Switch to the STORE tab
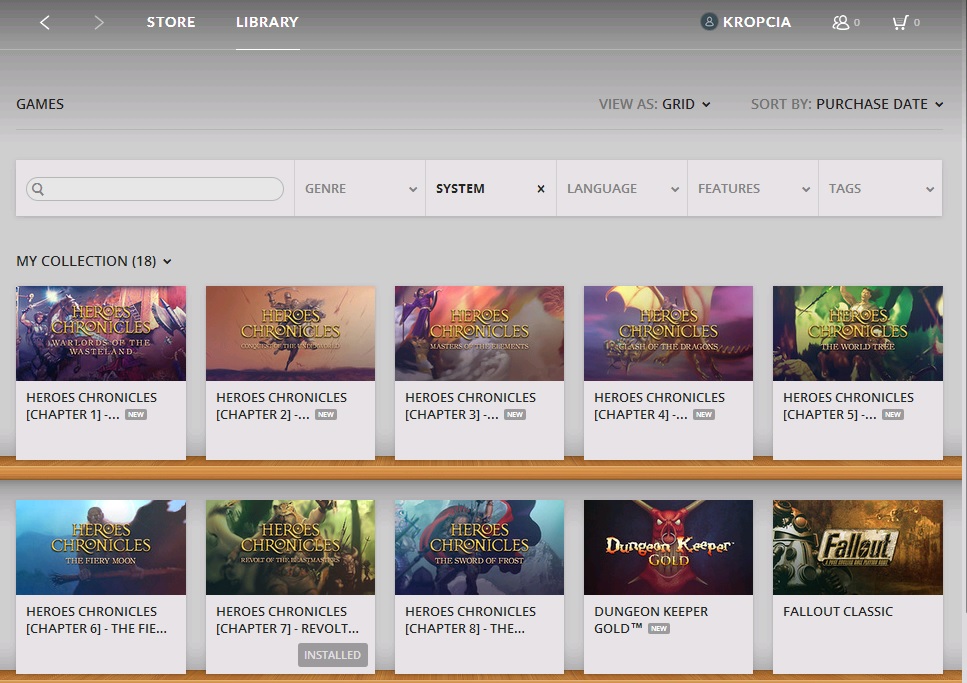This screenshot has width=967, height=683. [171, 22]
